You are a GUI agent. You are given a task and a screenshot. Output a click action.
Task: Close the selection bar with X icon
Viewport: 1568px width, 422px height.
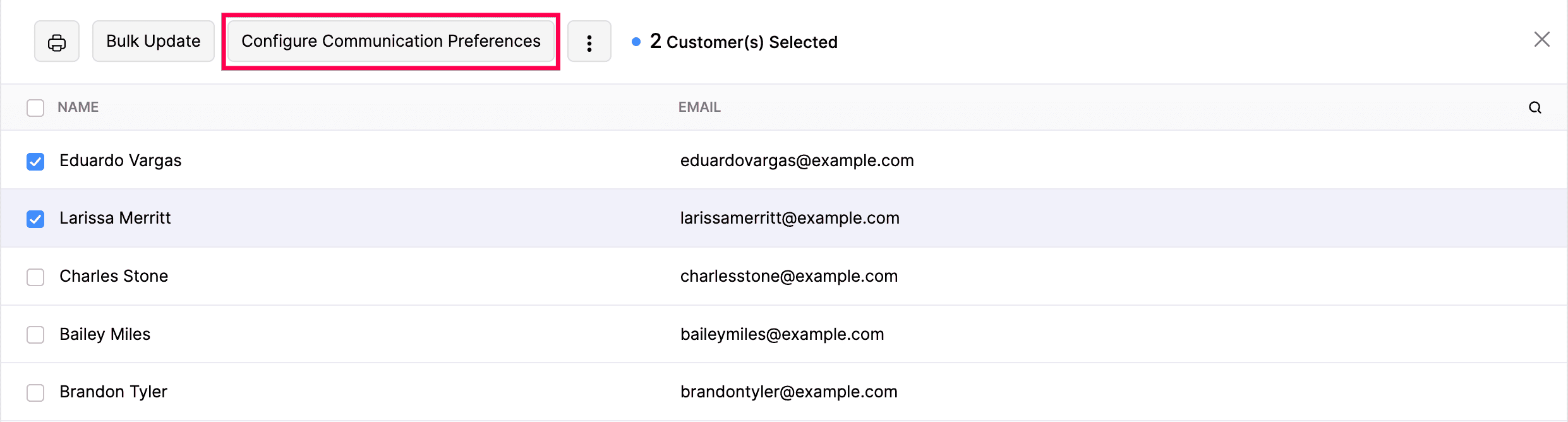coord(1541,39)
